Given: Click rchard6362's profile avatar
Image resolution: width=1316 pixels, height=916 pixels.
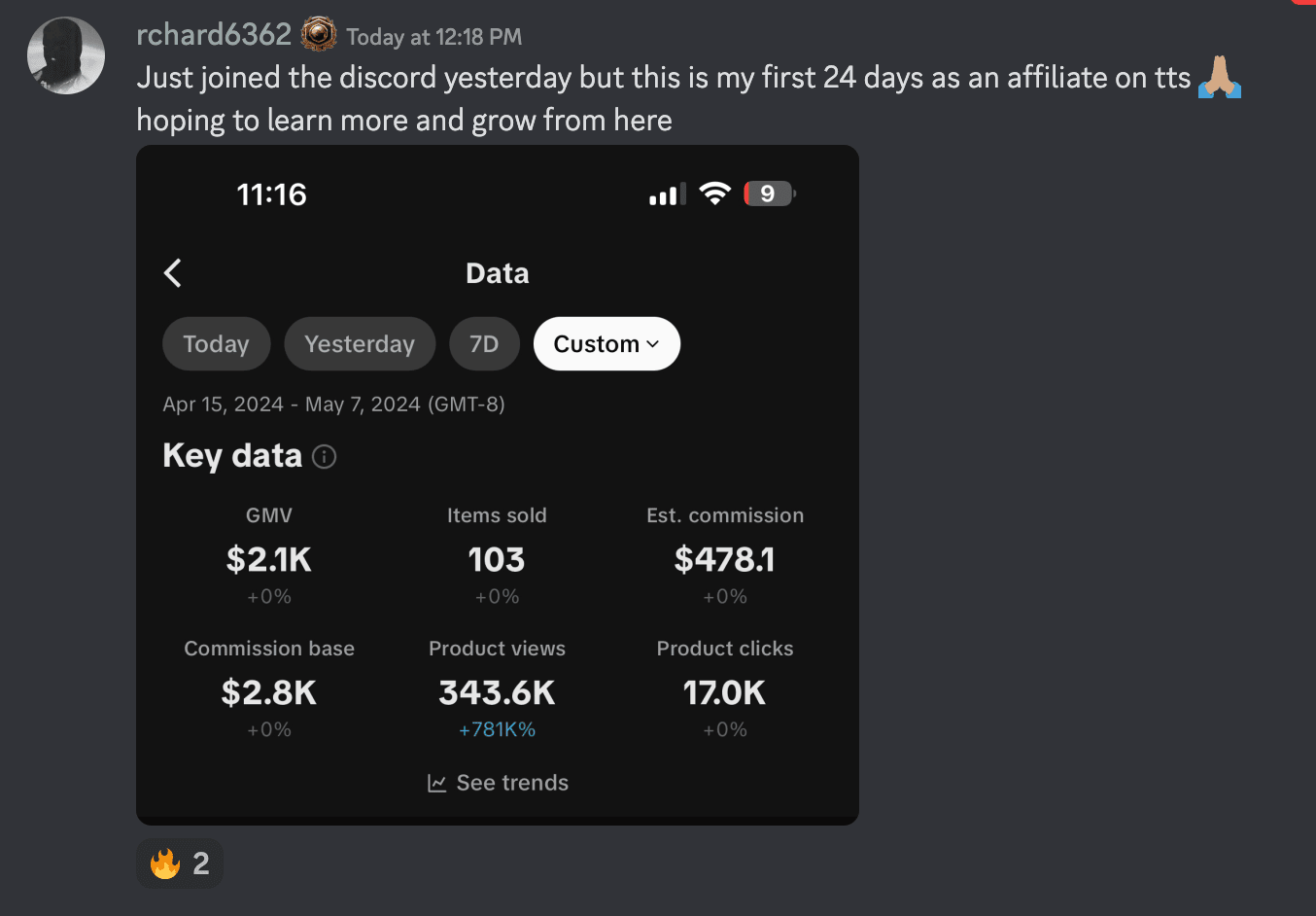Looking at the screenshot, I should (x=66, y=55).
